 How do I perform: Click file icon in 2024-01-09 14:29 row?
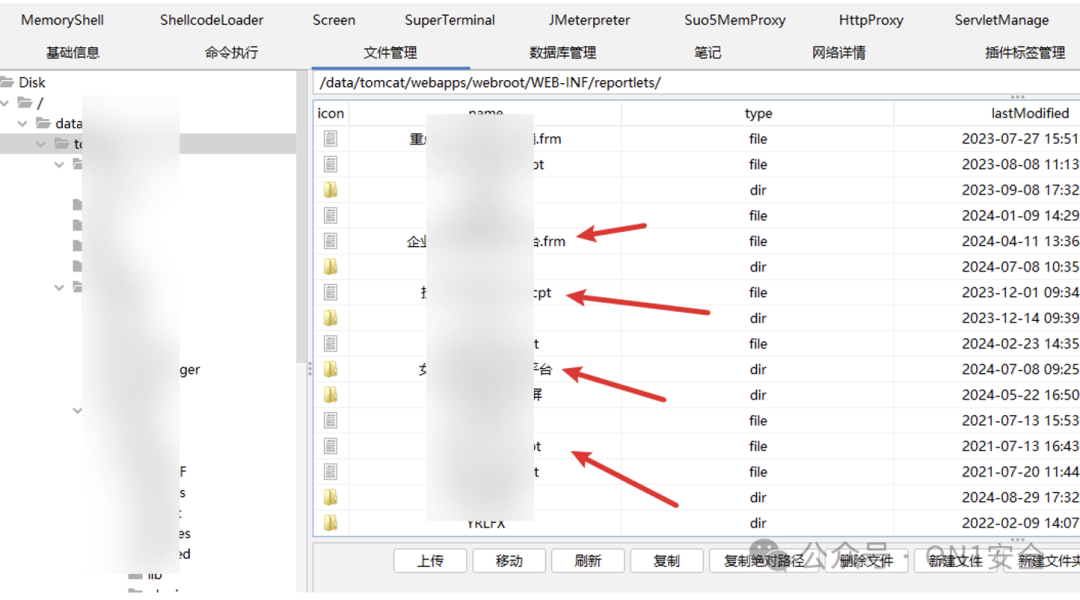(x=331, y=216)
